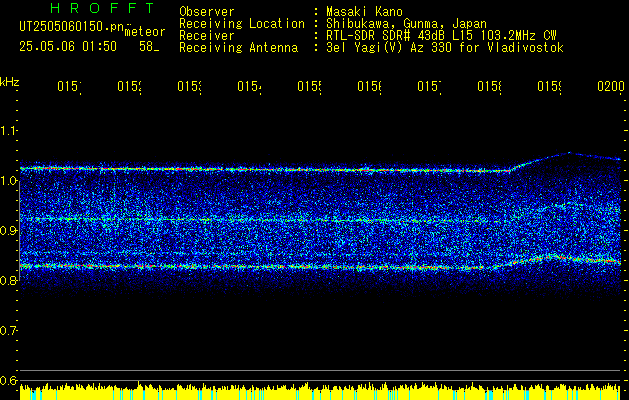Viewport: 629px width, 400px height.
Task: Select the observer name Masaki Kano
Action: 364,12
